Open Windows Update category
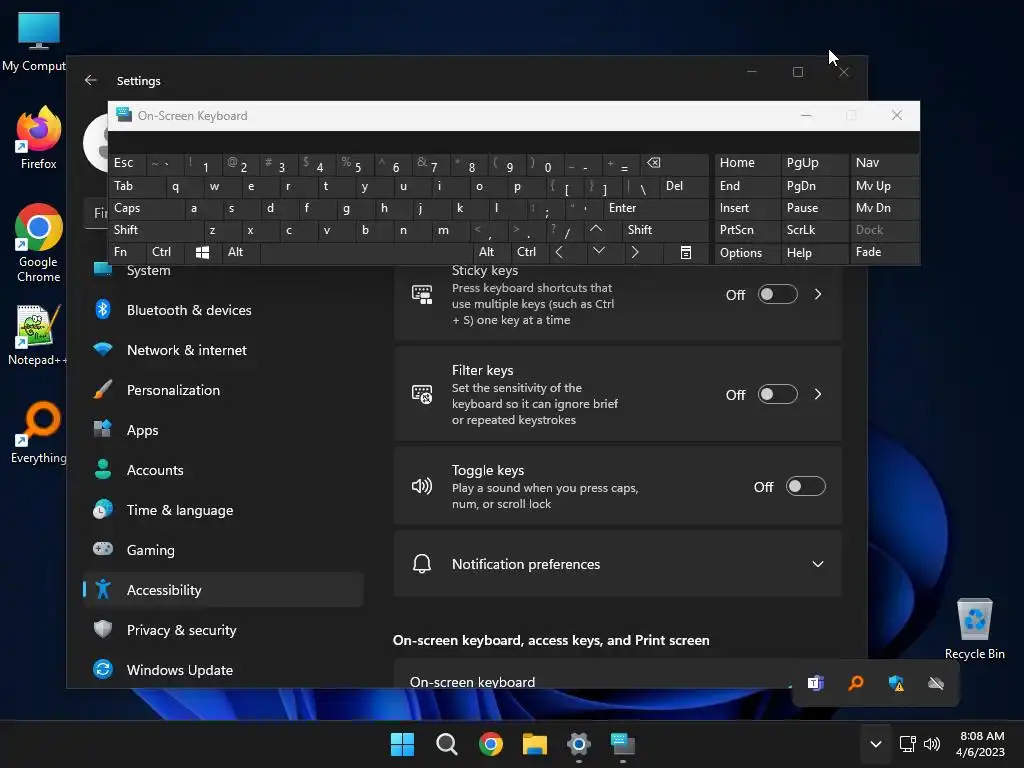 (223, 670)
